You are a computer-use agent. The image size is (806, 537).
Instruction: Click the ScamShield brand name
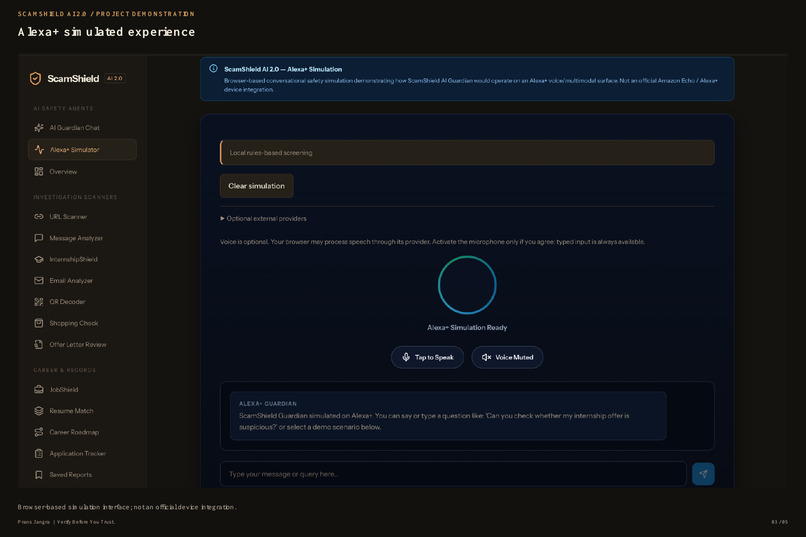[x=73, y=79]
